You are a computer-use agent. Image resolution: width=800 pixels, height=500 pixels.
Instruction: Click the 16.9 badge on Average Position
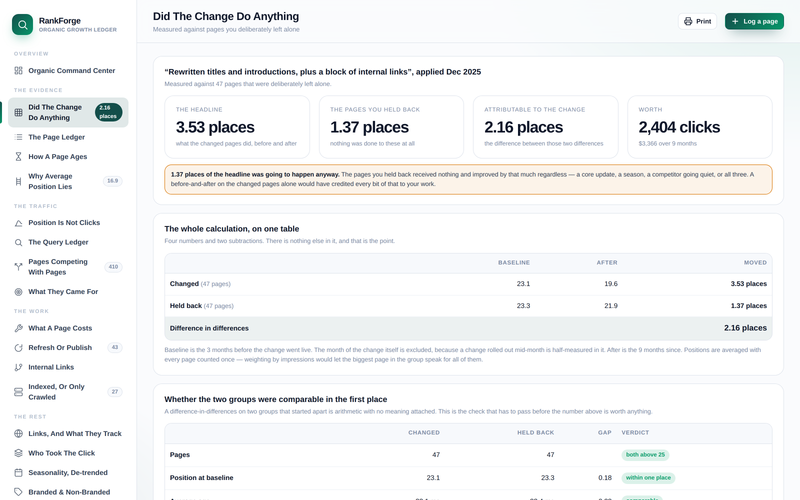point(113,181)
